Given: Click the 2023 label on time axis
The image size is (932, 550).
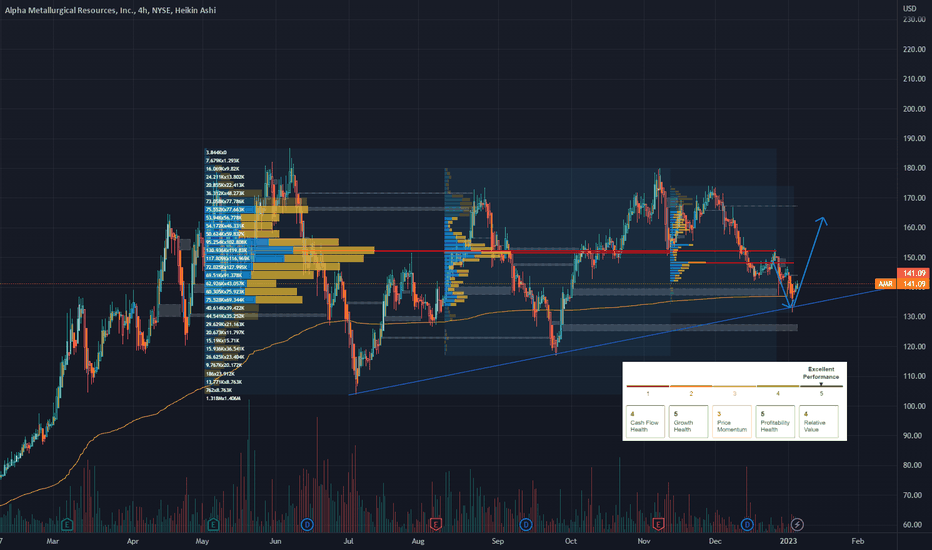Looking at the screenshot, I should coord(788,541).
